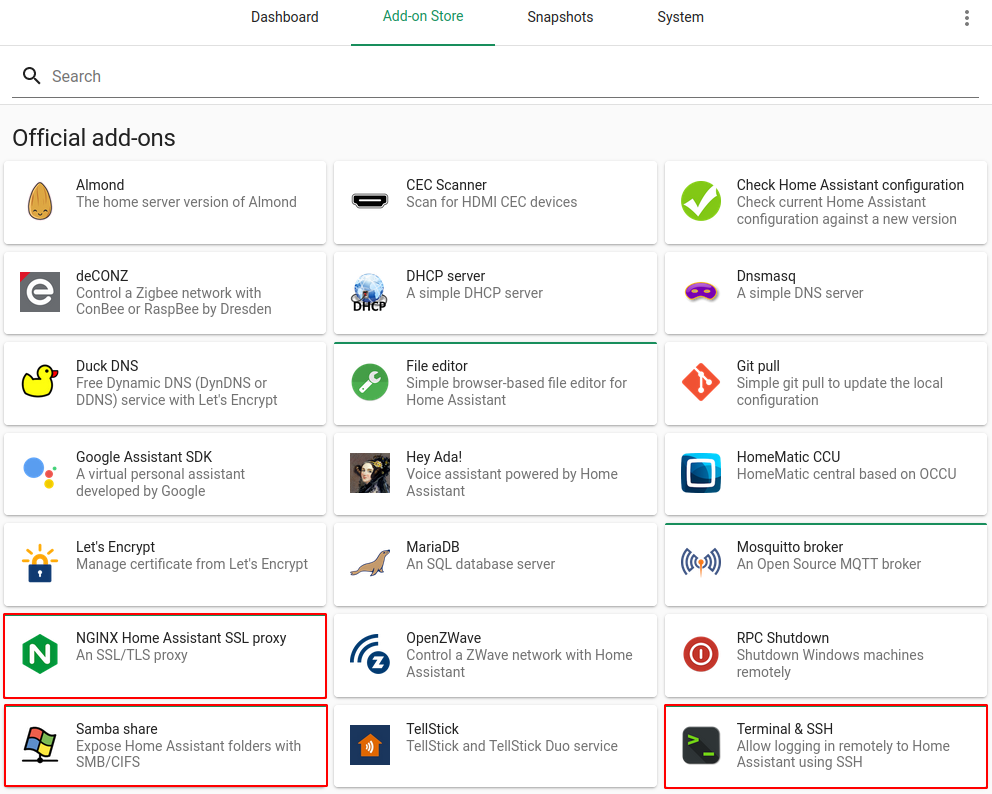Open Check Home Assistant configuration title
The width and height of the screenshot is (992, 794).
point(850,185)
